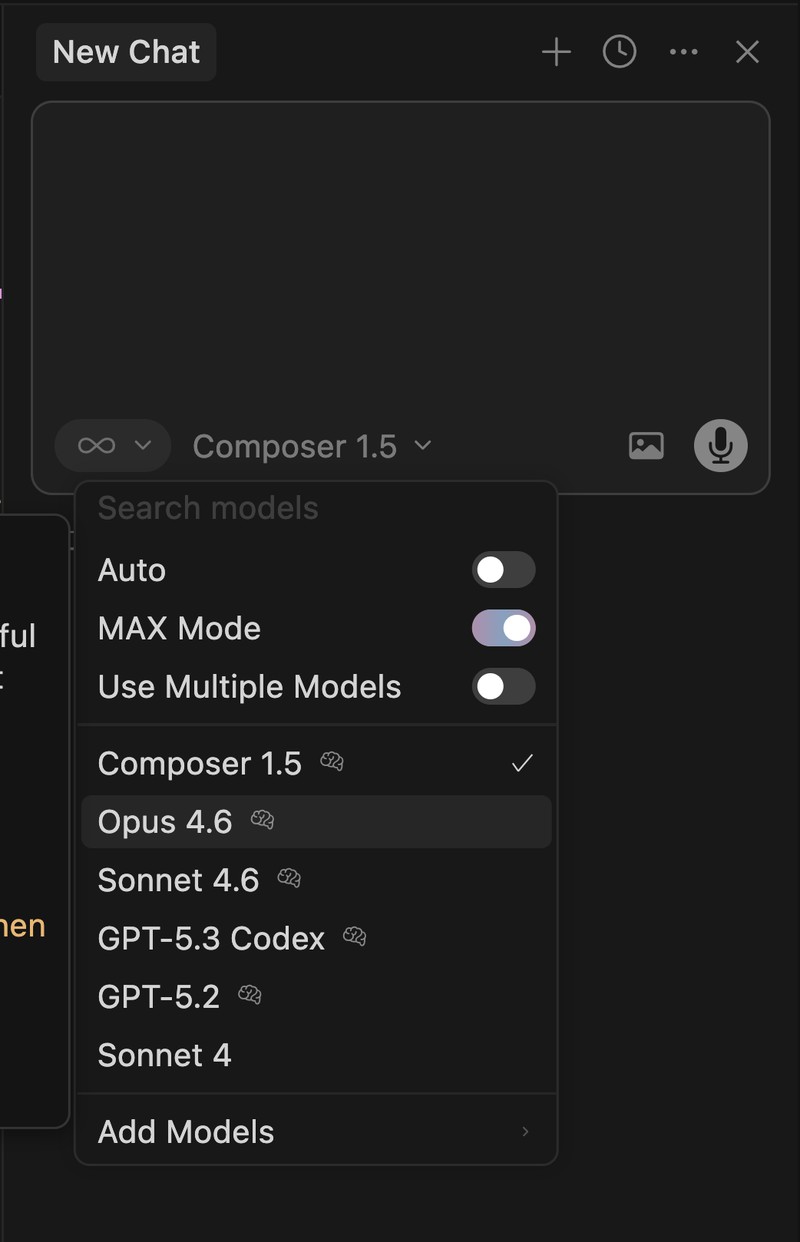This screenshot has width=800, height=1242.
Task: Click brain icon beside GPT-5.3 Codex
Action: click(x=355, y=938)
